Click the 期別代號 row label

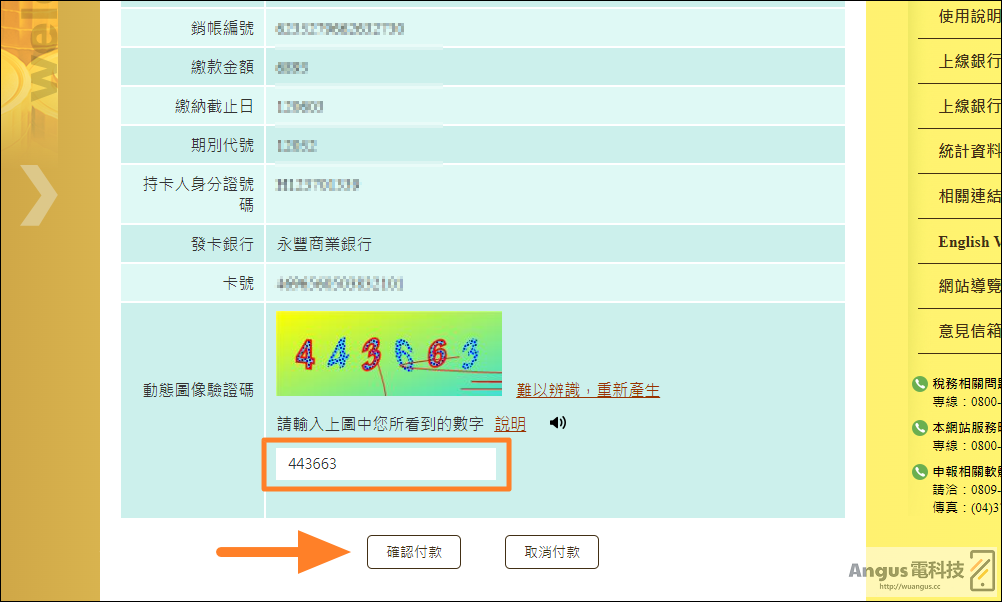pyautogui.click(x=222, y=145)
